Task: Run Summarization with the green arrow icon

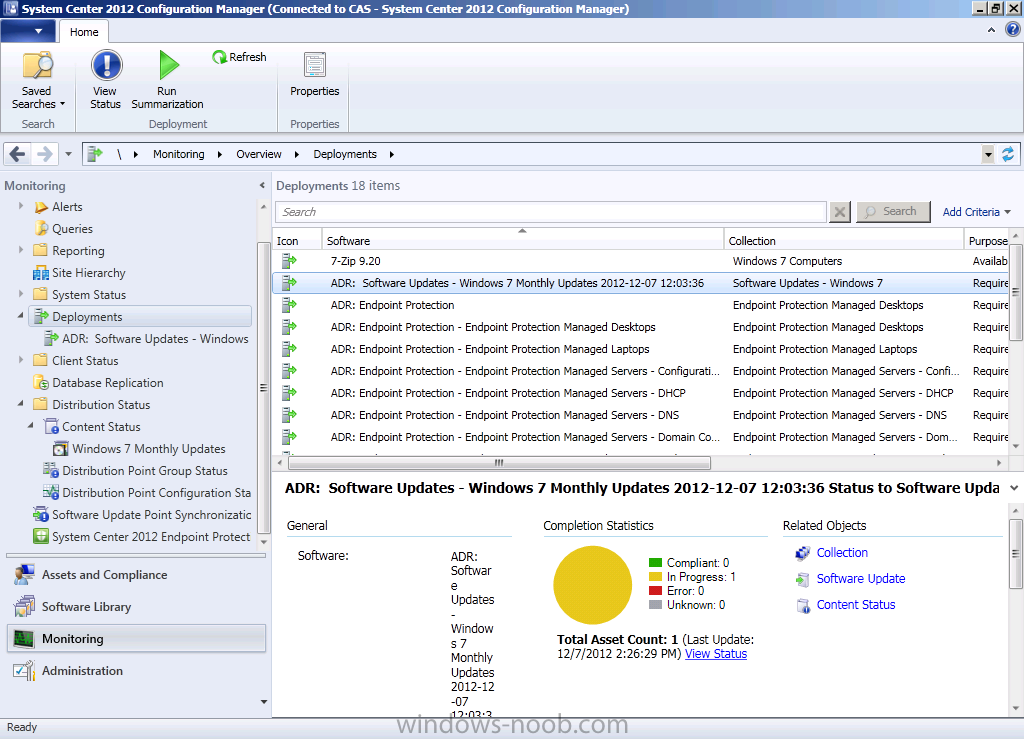Action: pyautogui.click(x=168, y=65)
